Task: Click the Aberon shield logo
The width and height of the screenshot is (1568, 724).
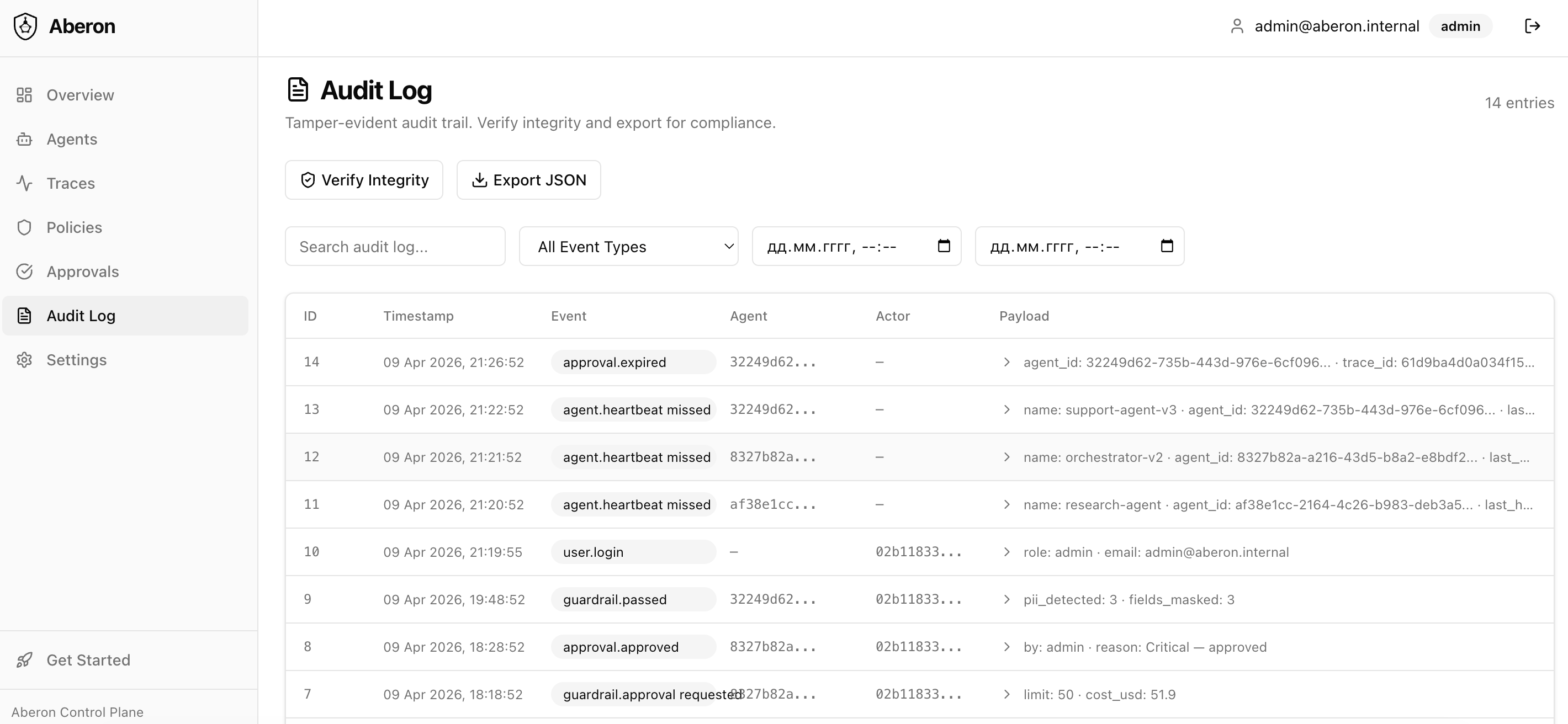Action: pos(25,25)
